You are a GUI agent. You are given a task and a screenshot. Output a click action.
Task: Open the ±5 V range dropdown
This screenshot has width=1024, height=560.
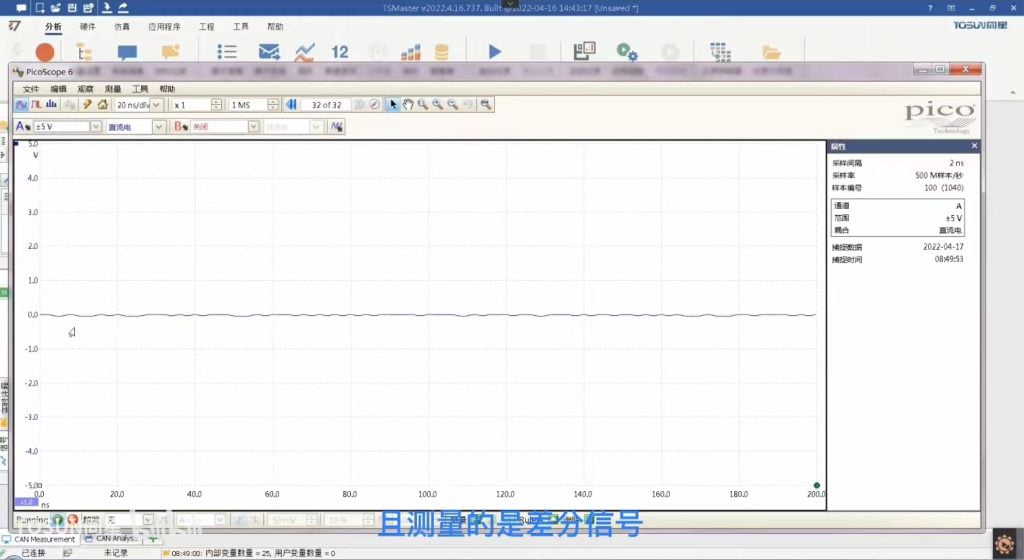click(x=96, y=127)
